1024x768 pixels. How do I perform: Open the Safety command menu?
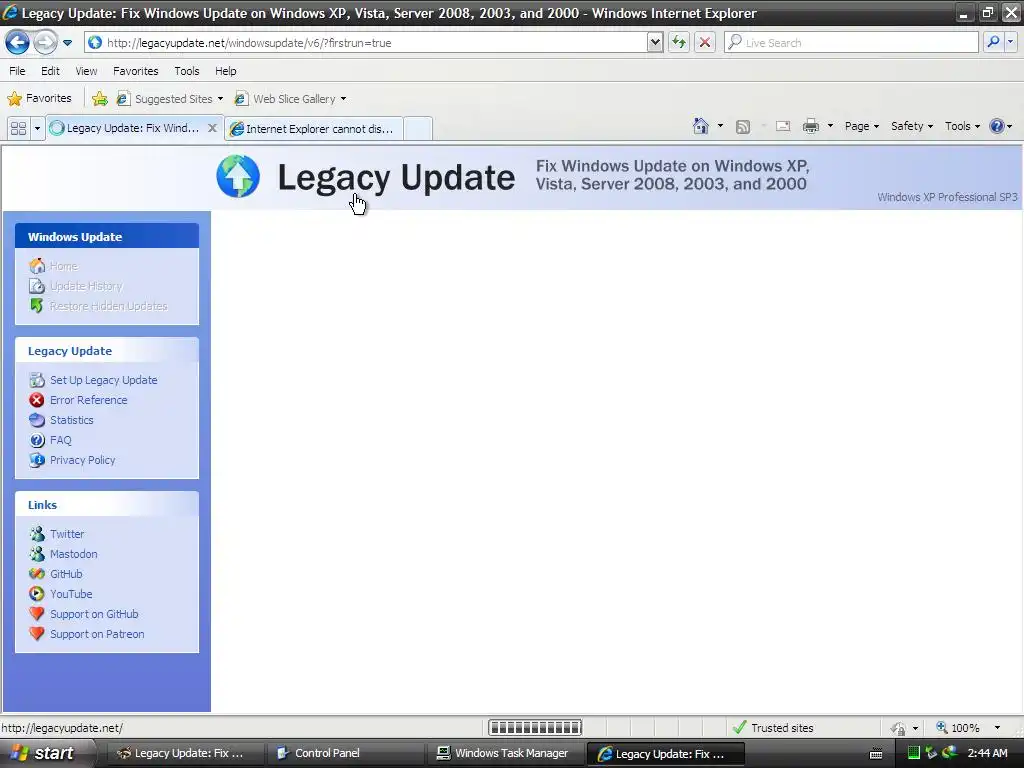(x=912, y=126)
